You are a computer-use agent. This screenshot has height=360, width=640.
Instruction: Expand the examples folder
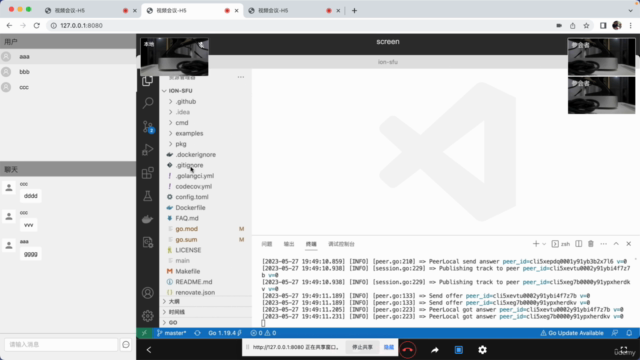pyautogui.click(x=186, y=133)
